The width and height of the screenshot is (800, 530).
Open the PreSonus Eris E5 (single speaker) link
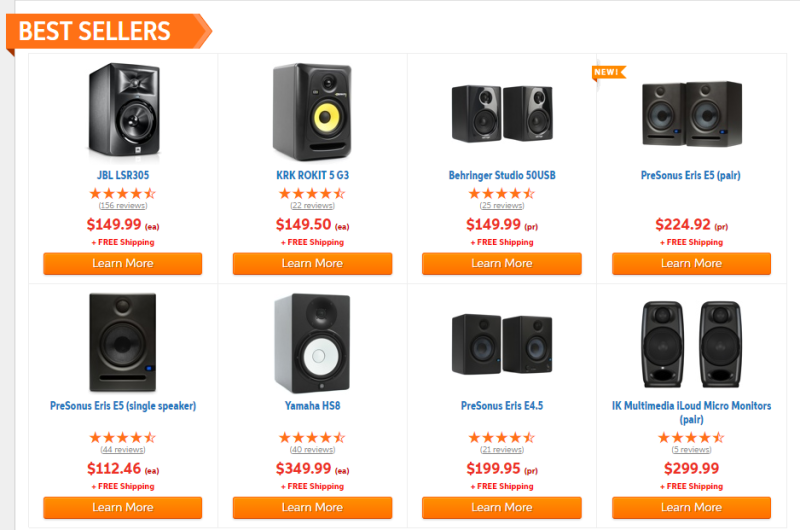(x=123, y=406)
